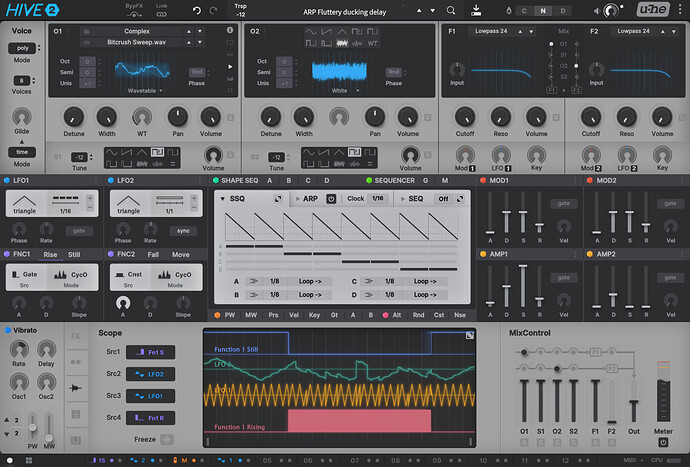The image size is (690, 467).
Task: Select the sine waveform icon for O2
Action: pyautogui.click(x=311, y=32)
